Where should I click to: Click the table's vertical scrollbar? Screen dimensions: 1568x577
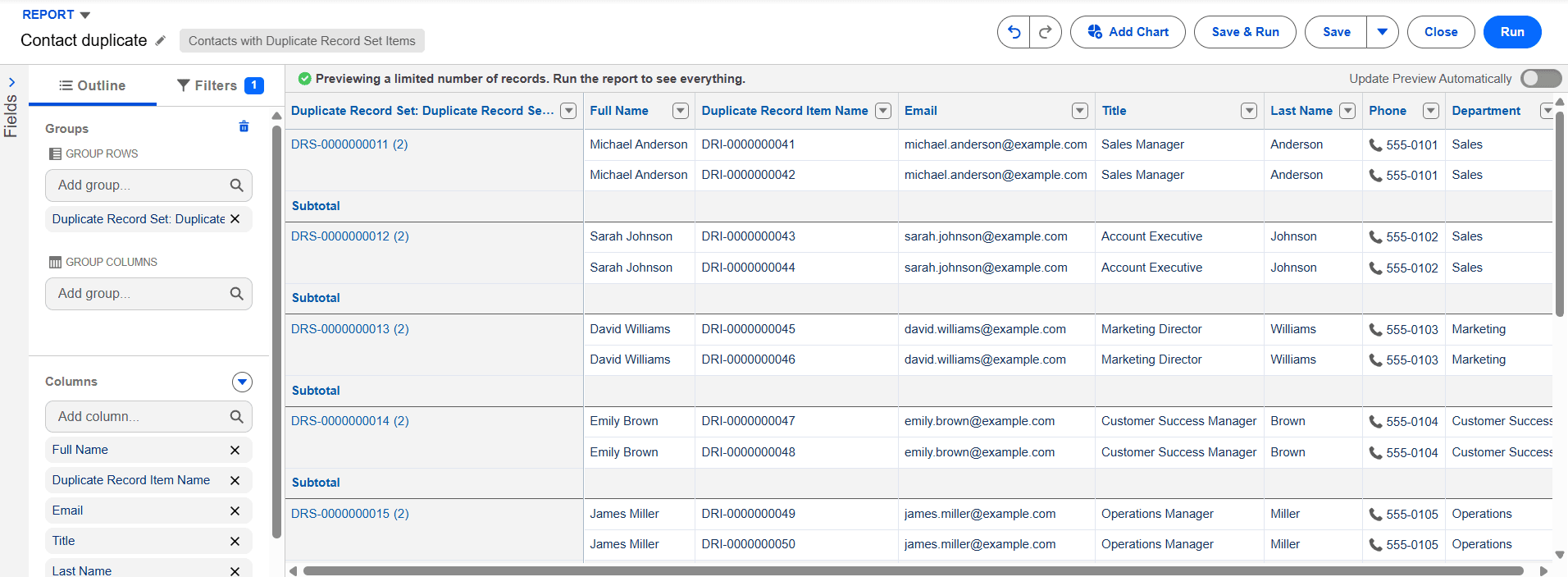(1560, 213)
